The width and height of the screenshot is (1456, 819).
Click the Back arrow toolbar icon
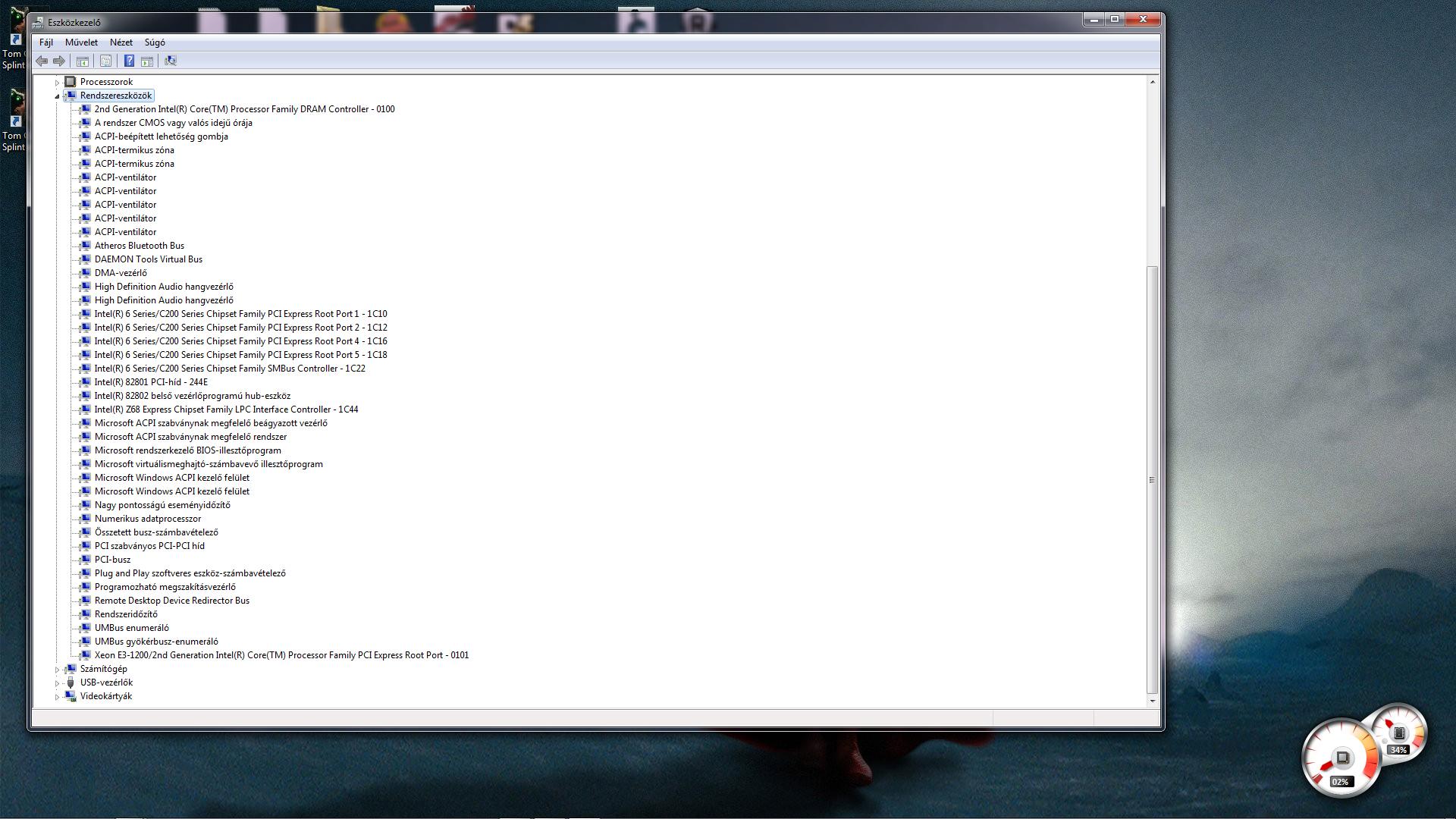(42, 61)
